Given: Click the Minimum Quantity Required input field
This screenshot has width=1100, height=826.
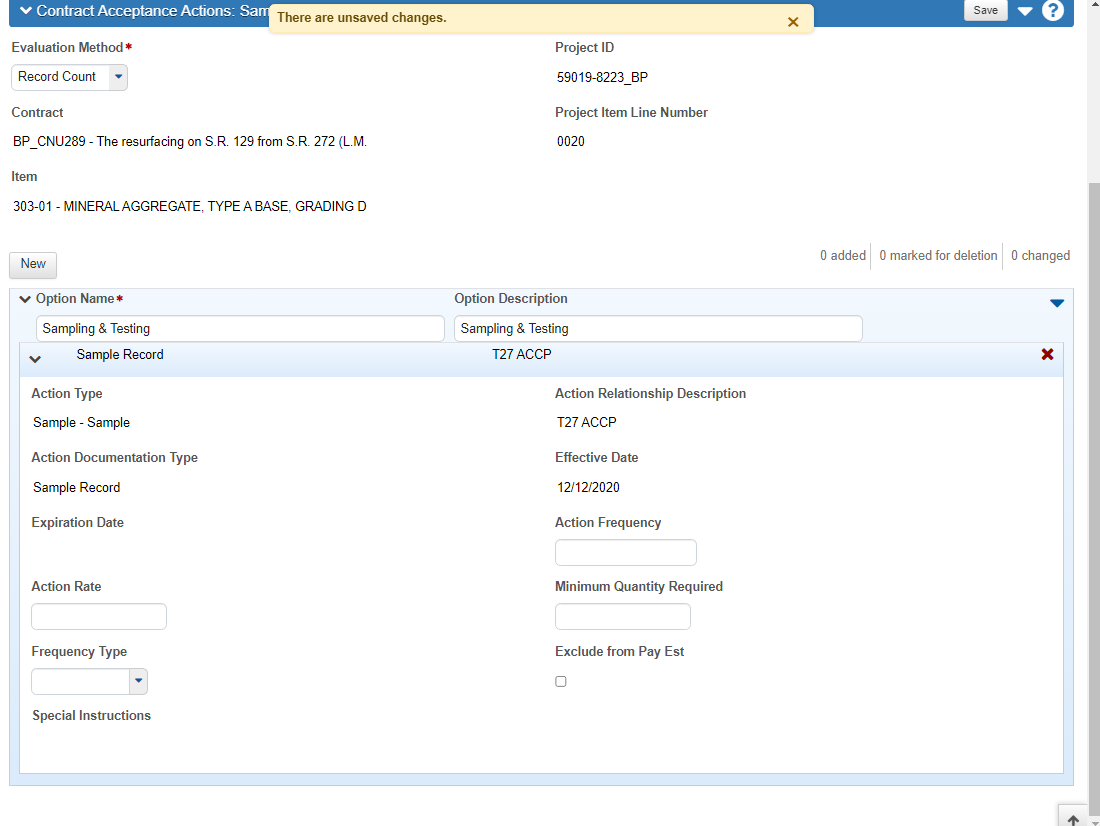Looking at the screenshot, I should click(622, 617).
